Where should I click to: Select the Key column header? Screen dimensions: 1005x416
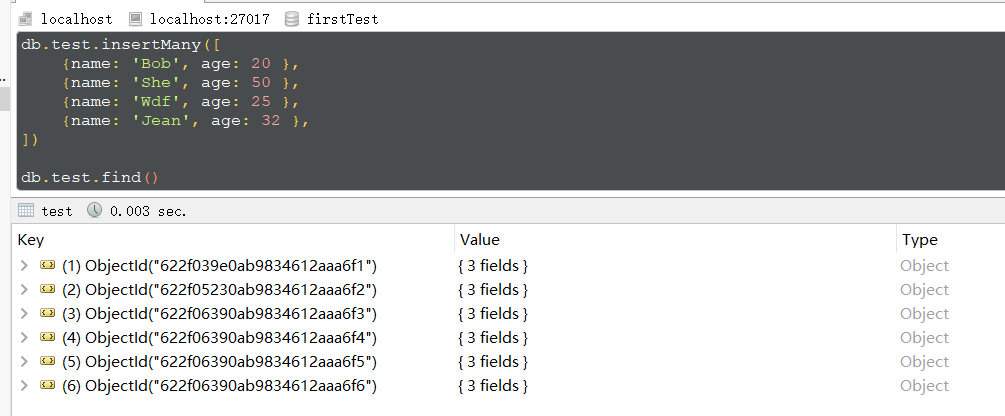click(x=31, y=240)
